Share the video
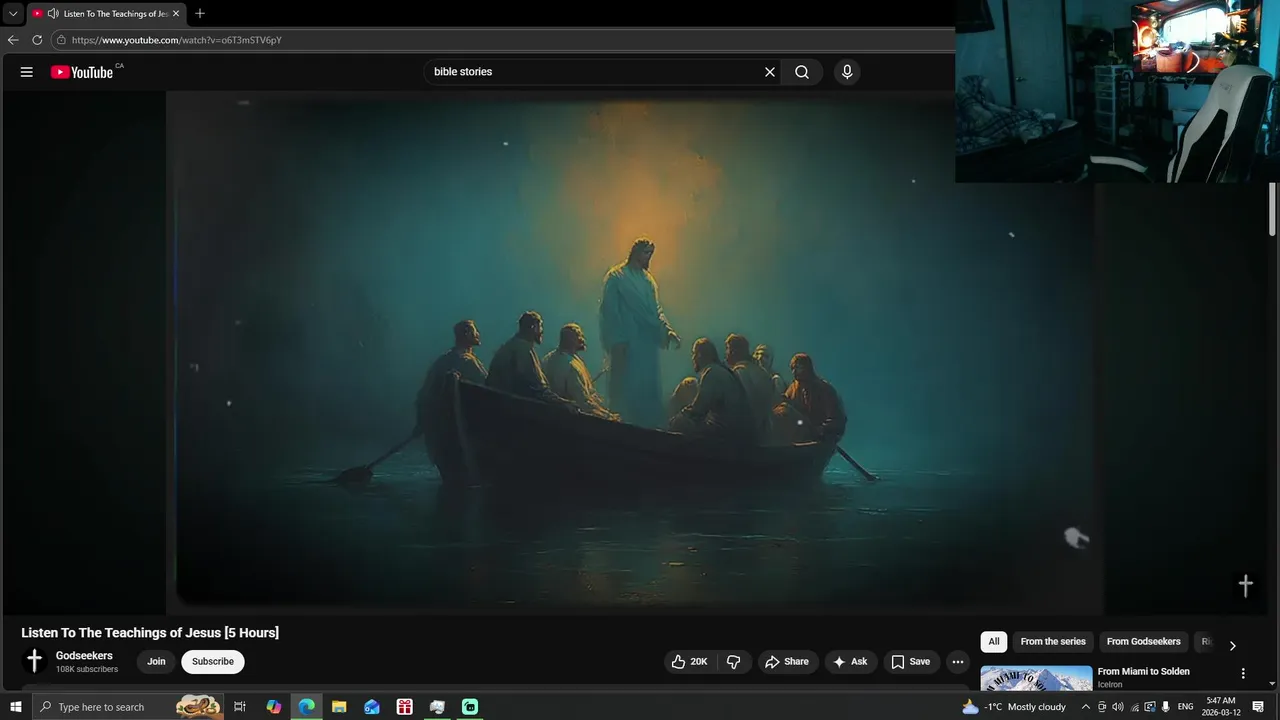Image resolution: width=1280 pixels, height=720 pixels. [x=787, y=662]
